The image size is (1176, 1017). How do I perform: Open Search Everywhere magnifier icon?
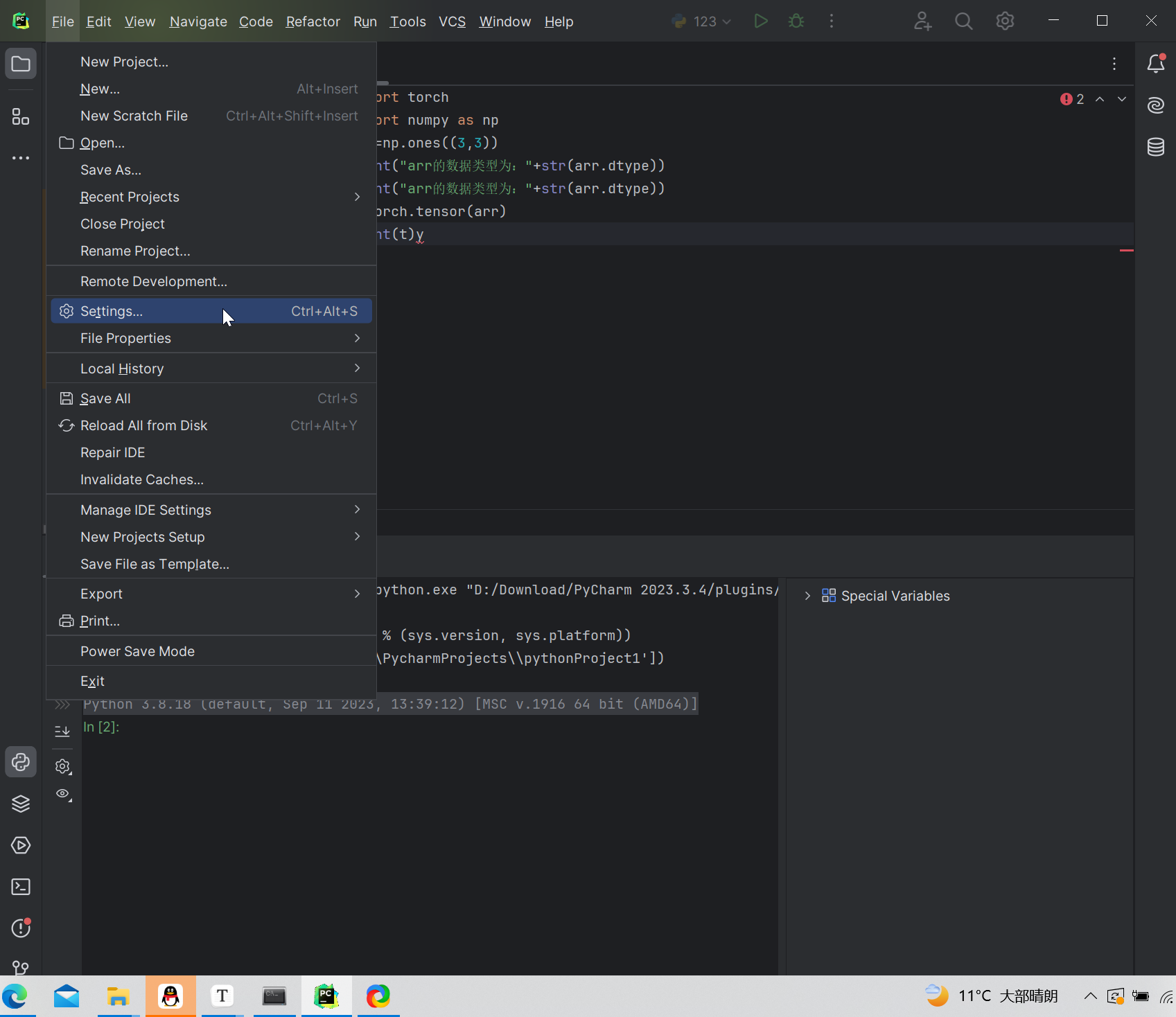click(963, 21)
